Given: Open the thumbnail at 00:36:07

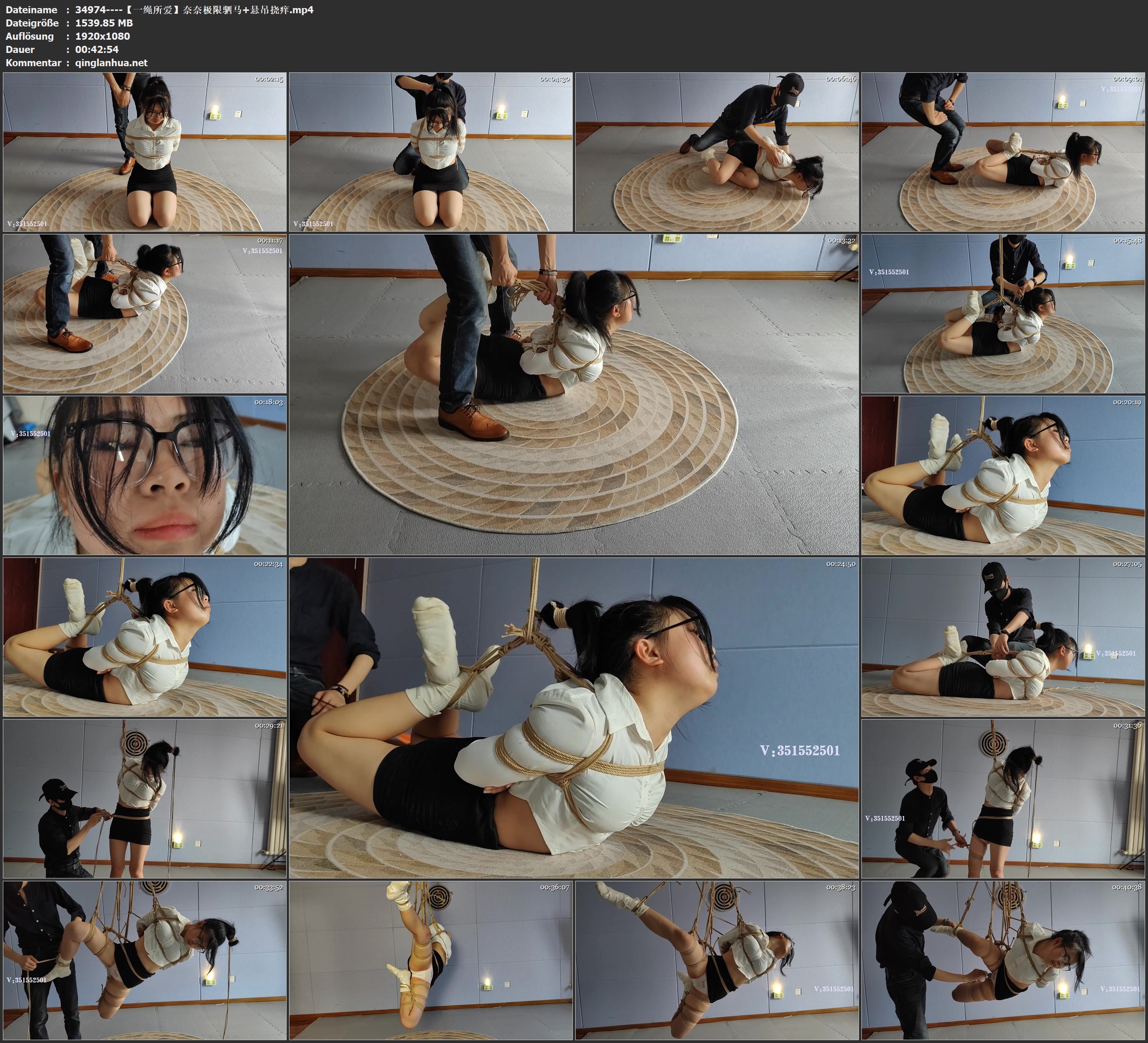Looking at the screenshot, I should tap(430, 960).
